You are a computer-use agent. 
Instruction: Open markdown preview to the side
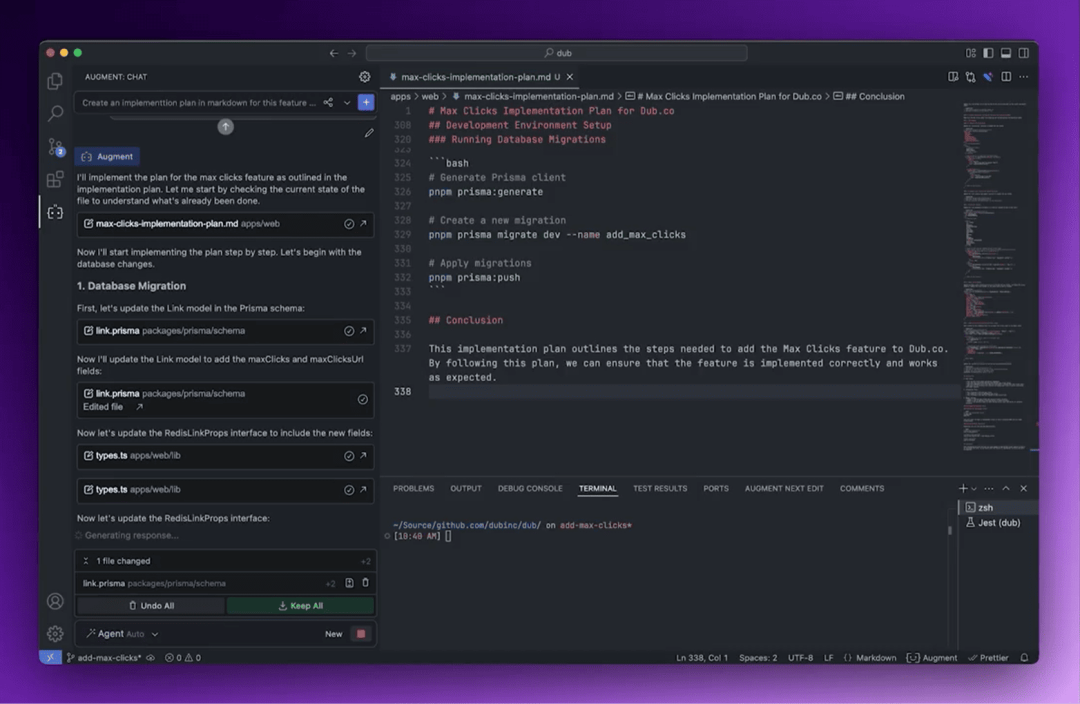(x=953, y=77)
